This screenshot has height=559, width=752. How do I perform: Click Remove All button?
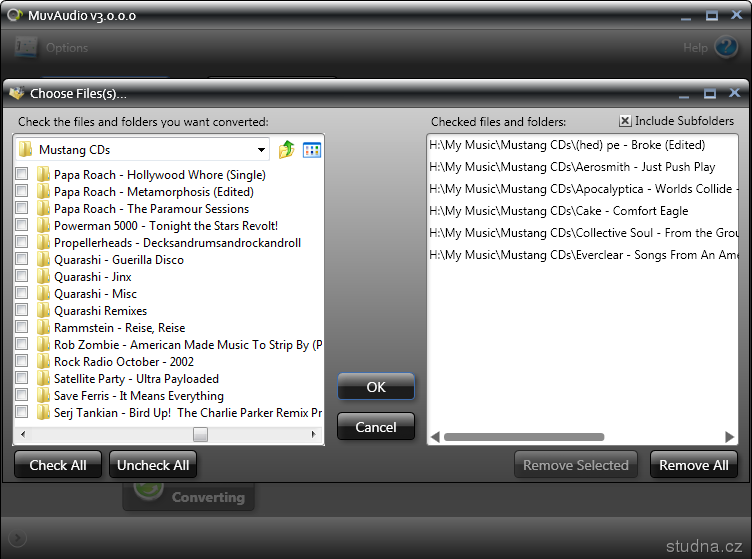tap(693, 465)
